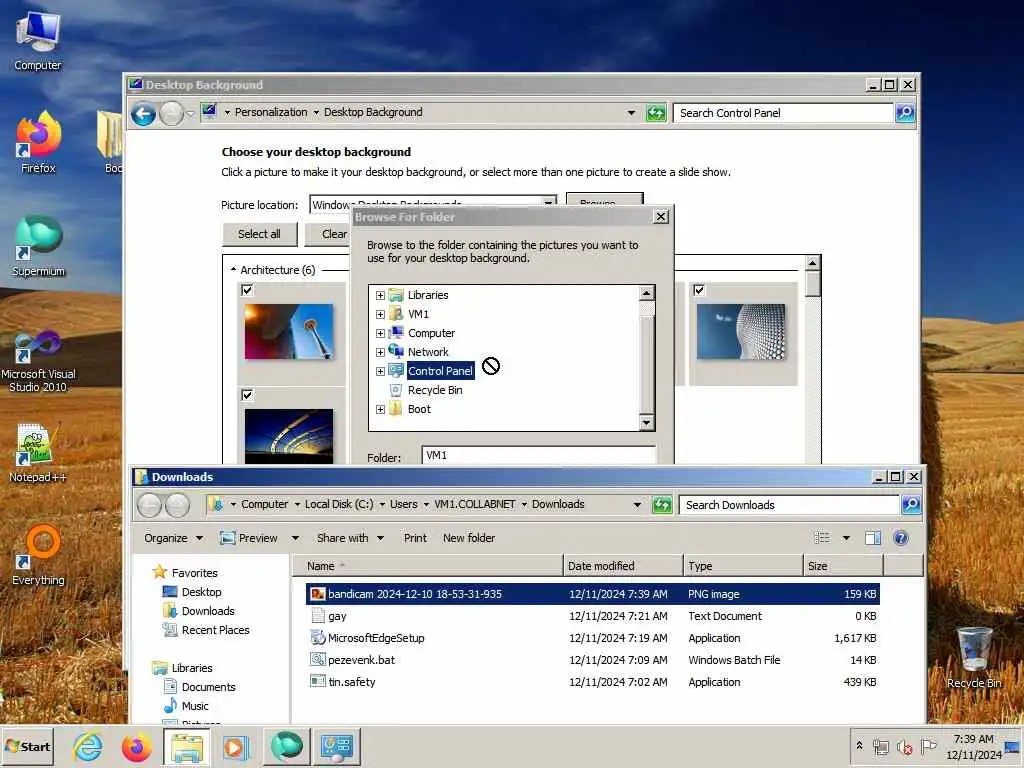Click the Control Panel taskbar button
The width and height of the screenshot is (1024, 768).
(336, 746)
